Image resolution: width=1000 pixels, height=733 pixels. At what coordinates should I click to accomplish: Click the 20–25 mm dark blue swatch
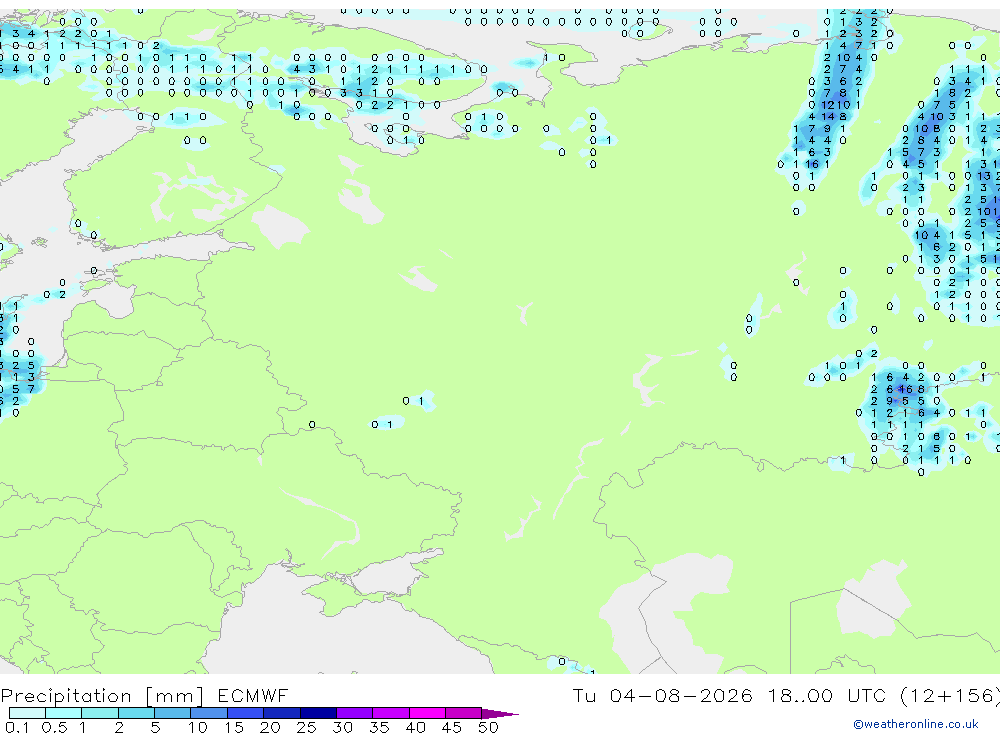click(281, 713)
